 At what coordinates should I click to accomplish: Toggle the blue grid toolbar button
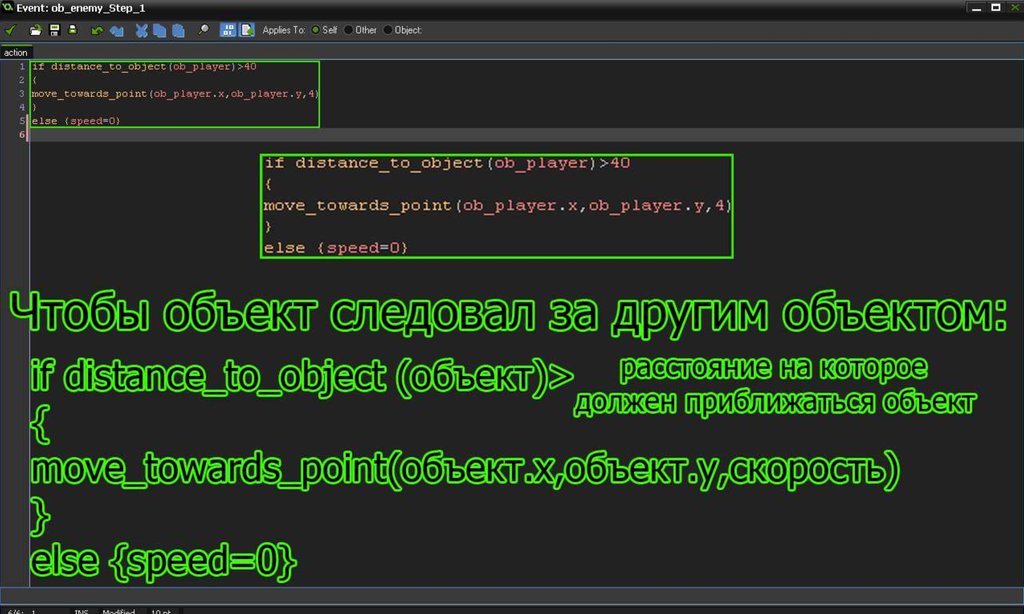click(x=227, y=30)
